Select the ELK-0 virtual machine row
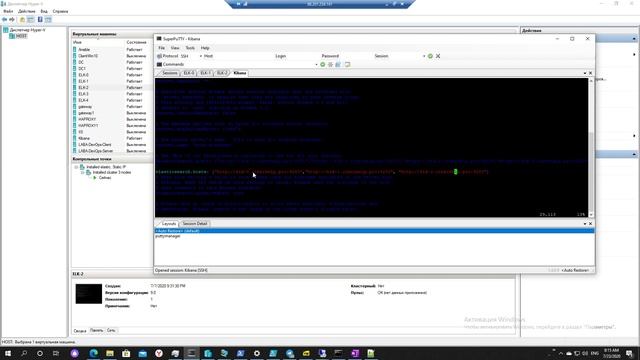 pos(110,75)
